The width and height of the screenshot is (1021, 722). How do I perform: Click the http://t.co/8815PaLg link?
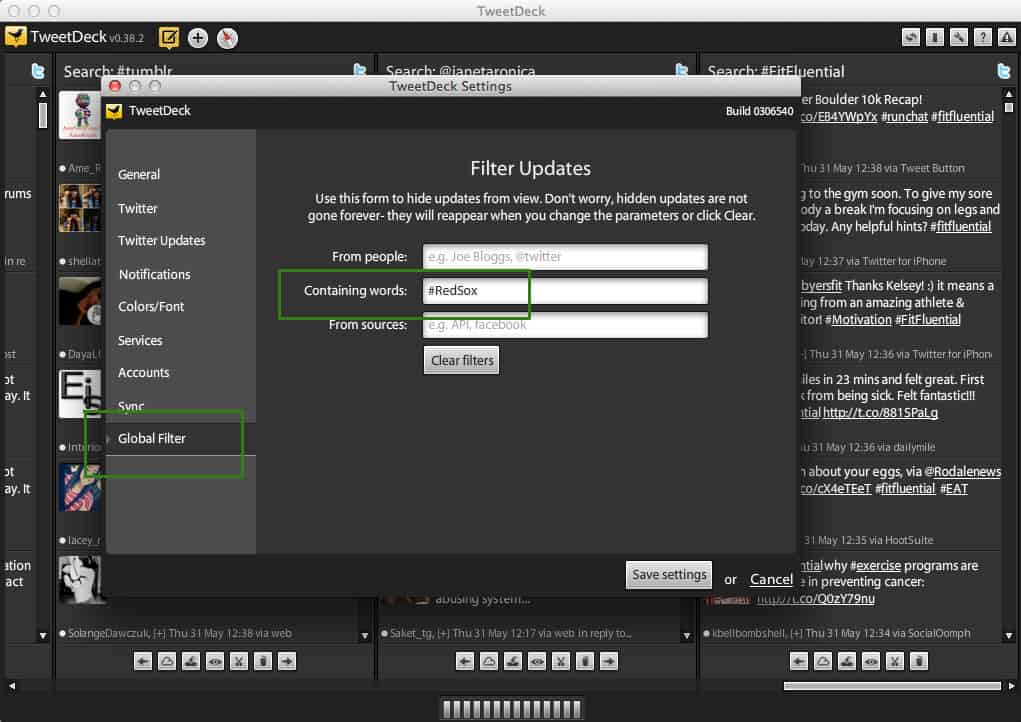(880, 413)
